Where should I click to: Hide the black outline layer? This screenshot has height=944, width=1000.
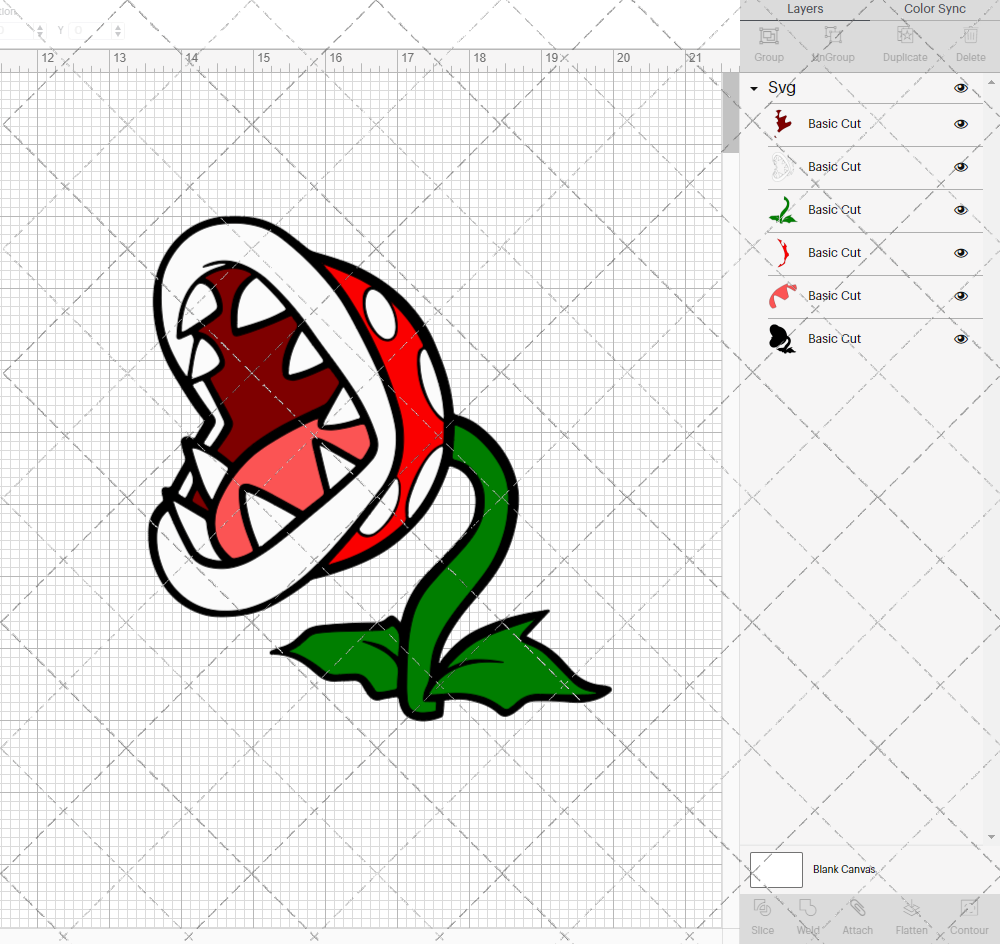[x=960, y=339]
